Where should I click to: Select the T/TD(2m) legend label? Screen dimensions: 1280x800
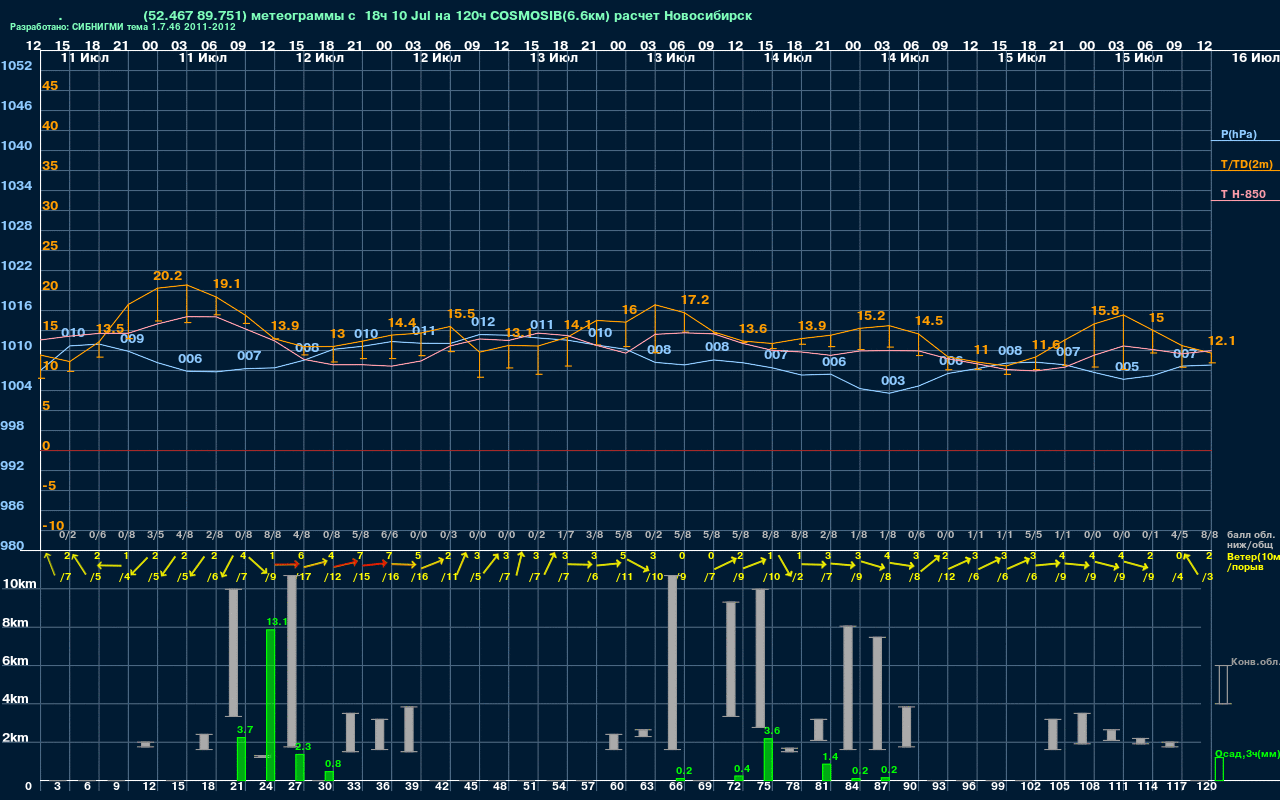click(x=1246, y=164)
